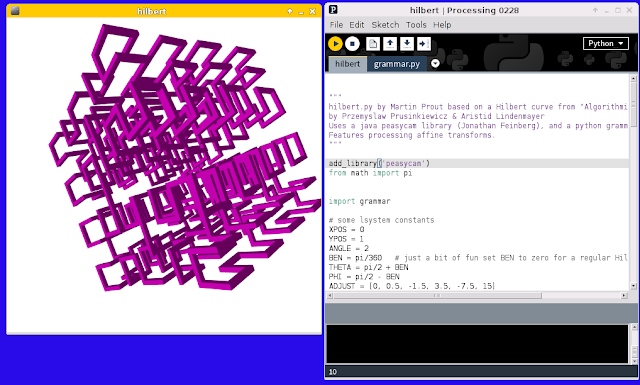This screenshot has width=640, height=385.
Task: Switch to the grammar.py tab
Action: pyautogui.click(x=397, y=64)
